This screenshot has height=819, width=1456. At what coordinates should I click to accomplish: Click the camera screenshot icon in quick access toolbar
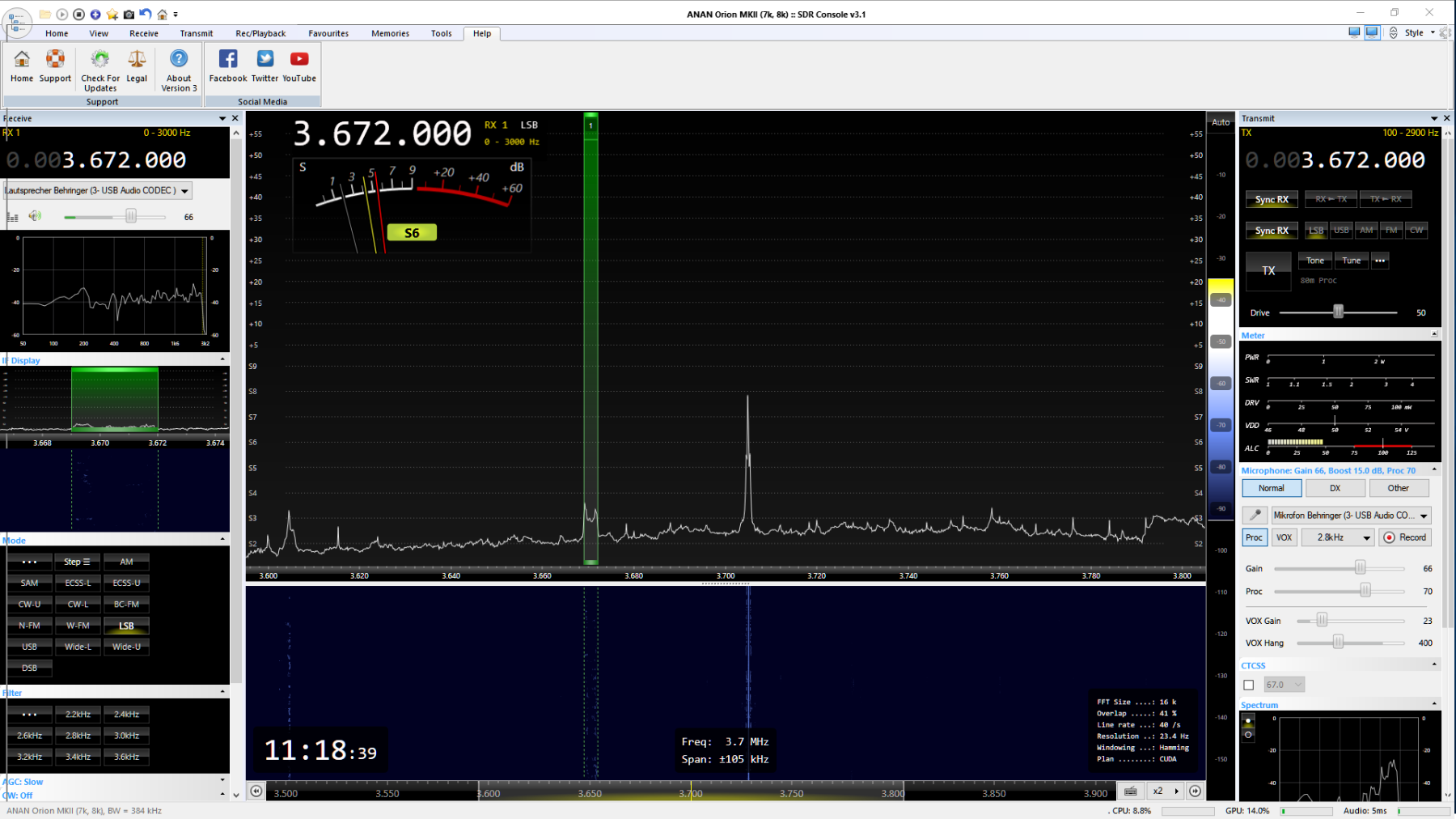[x=129, y=14]
